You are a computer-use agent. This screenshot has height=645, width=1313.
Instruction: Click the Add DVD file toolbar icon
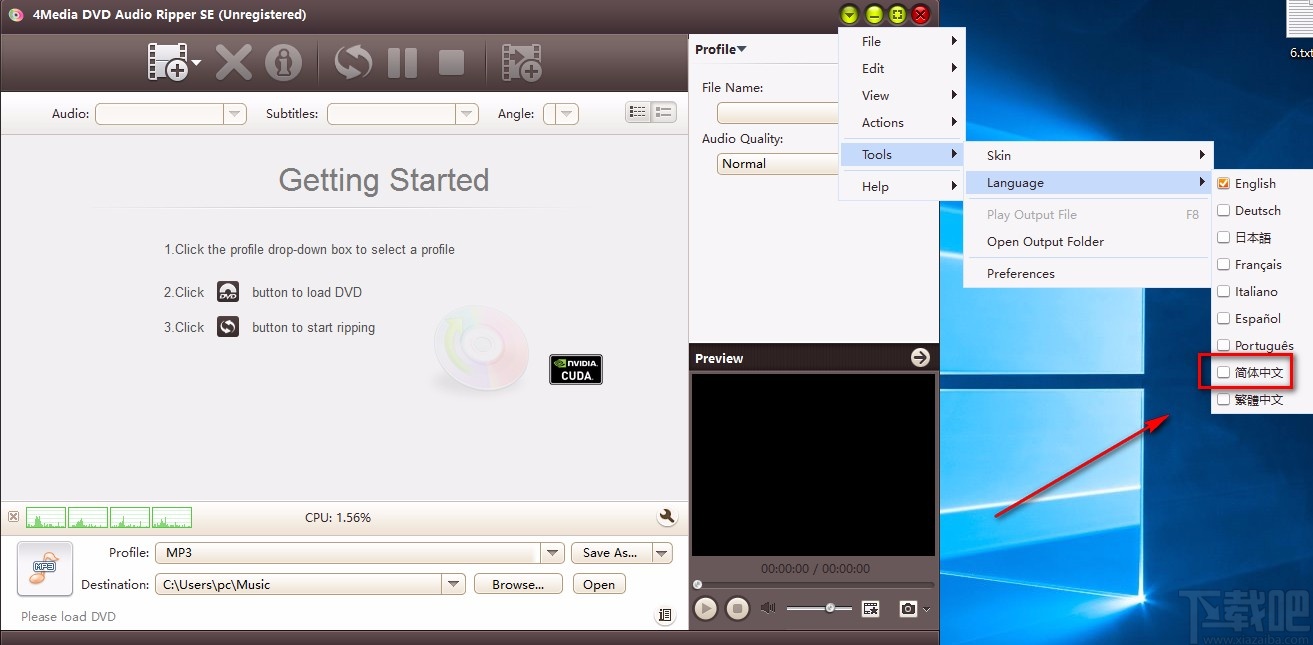pos(168,62)
